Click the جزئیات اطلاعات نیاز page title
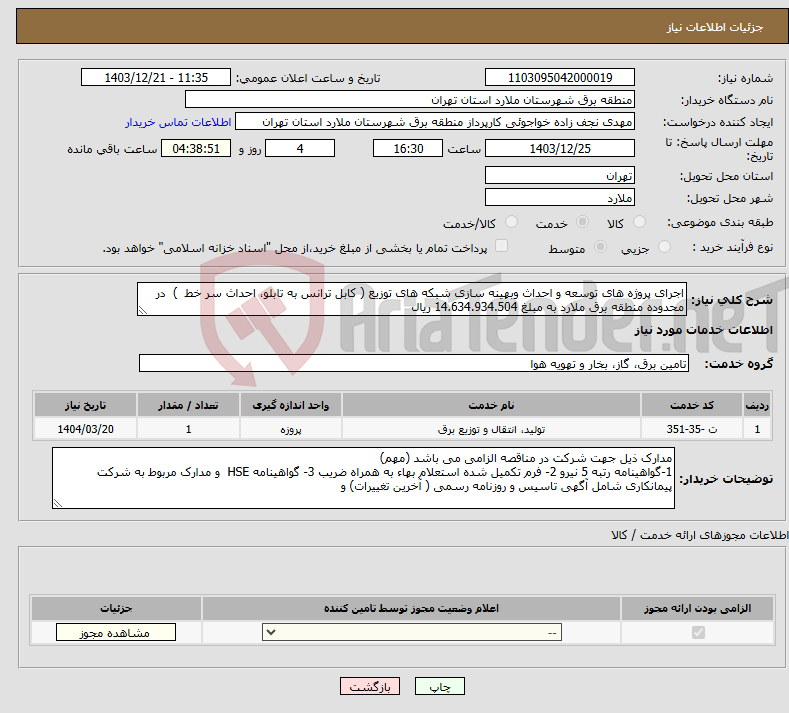Screen dimensions: 789x713 (x=715, y=27)
